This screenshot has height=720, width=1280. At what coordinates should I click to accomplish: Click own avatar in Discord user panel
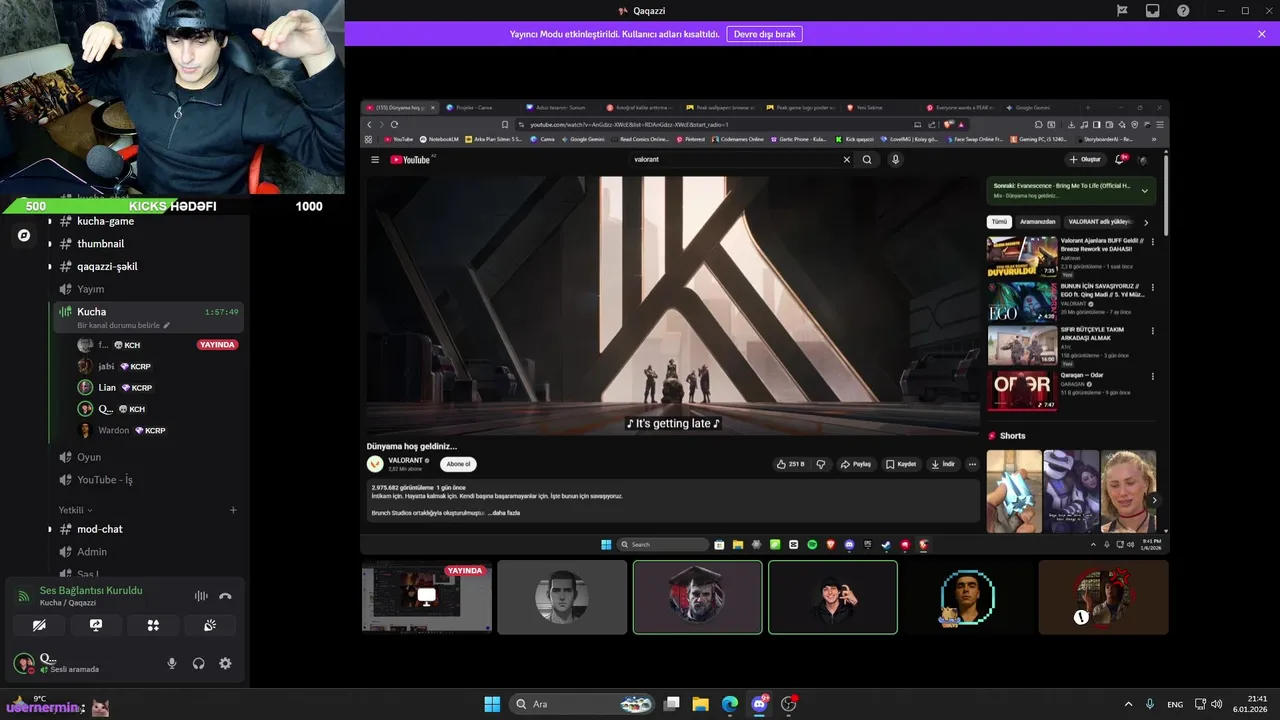24,663
